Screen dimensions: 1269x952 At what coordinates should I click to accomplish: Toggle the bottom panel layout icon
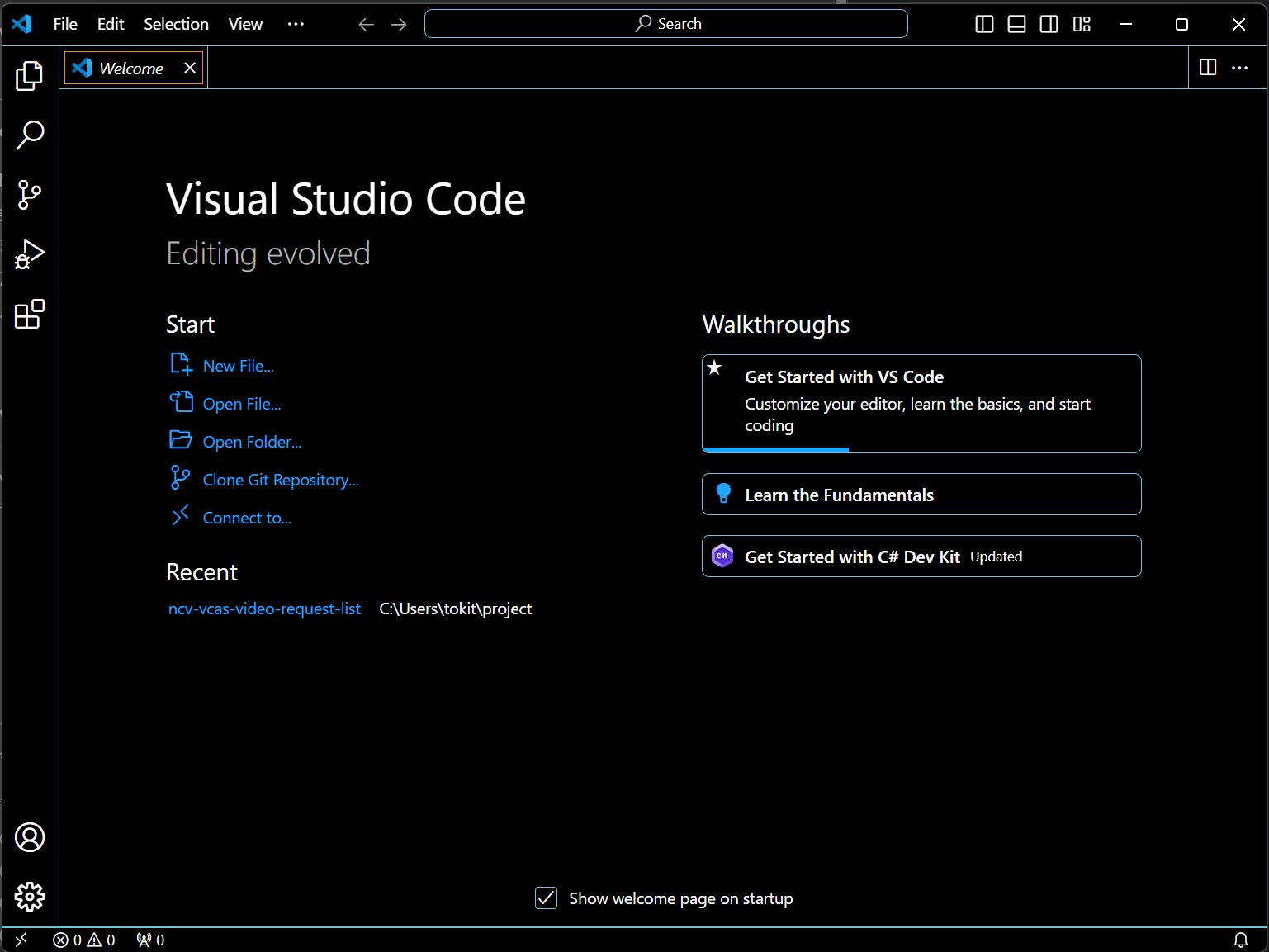pyautogui.click(x=1016, y=24)
